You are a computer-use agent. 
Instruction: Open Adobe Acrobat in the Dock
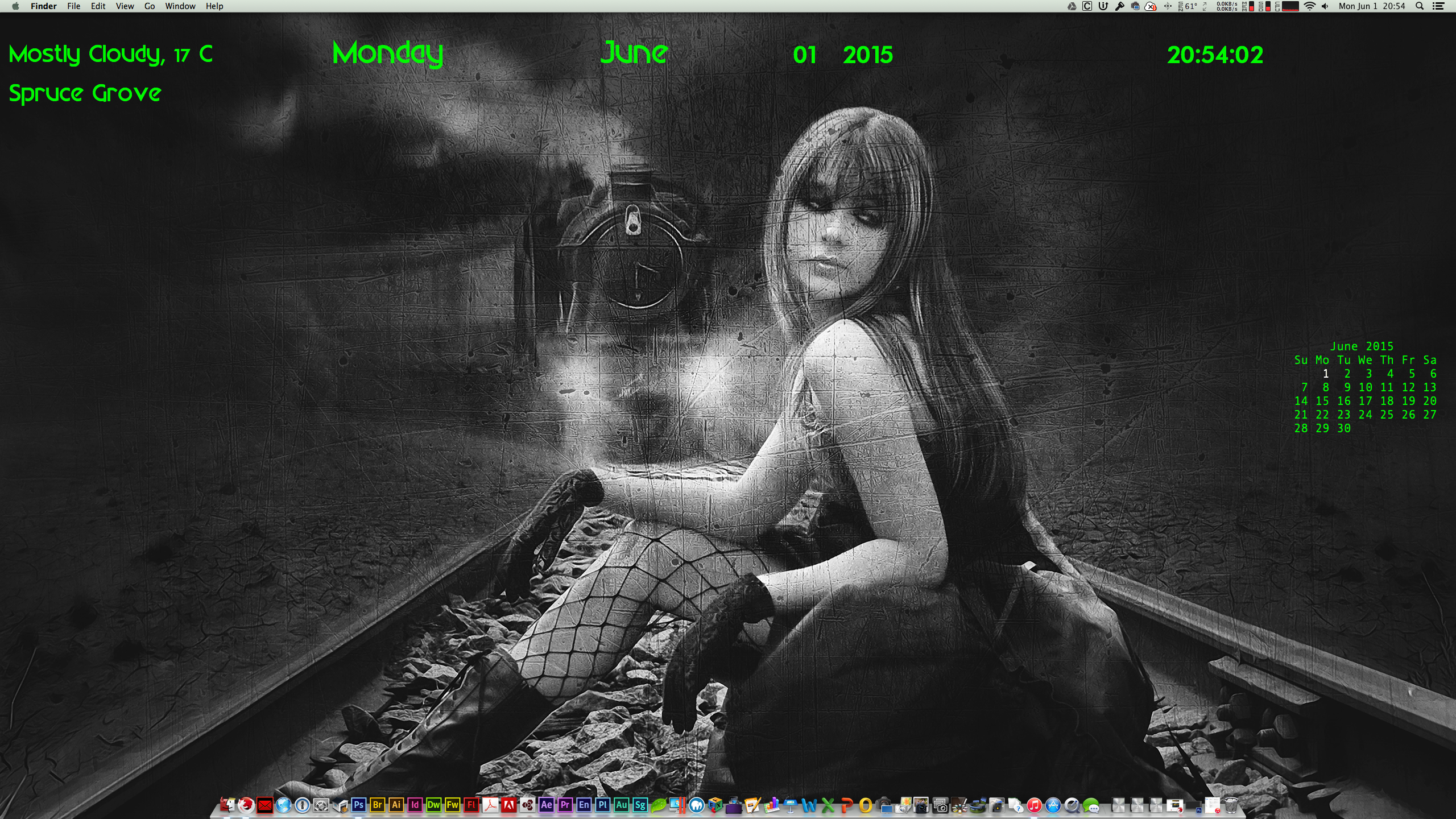point(490,805)
